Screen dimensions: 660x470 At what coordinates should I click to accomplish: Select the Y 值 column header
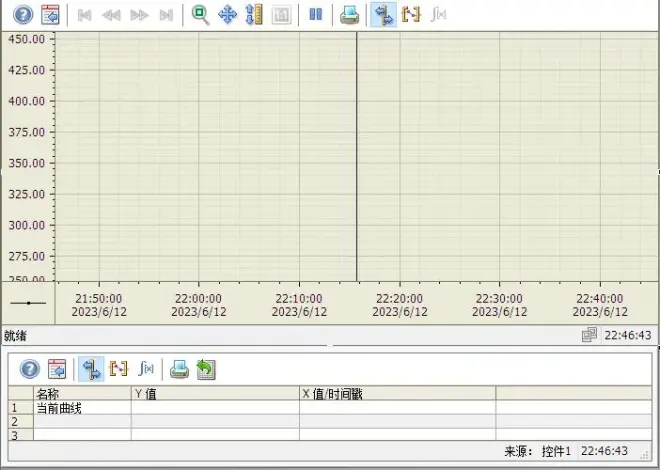[x=215, y=393]
